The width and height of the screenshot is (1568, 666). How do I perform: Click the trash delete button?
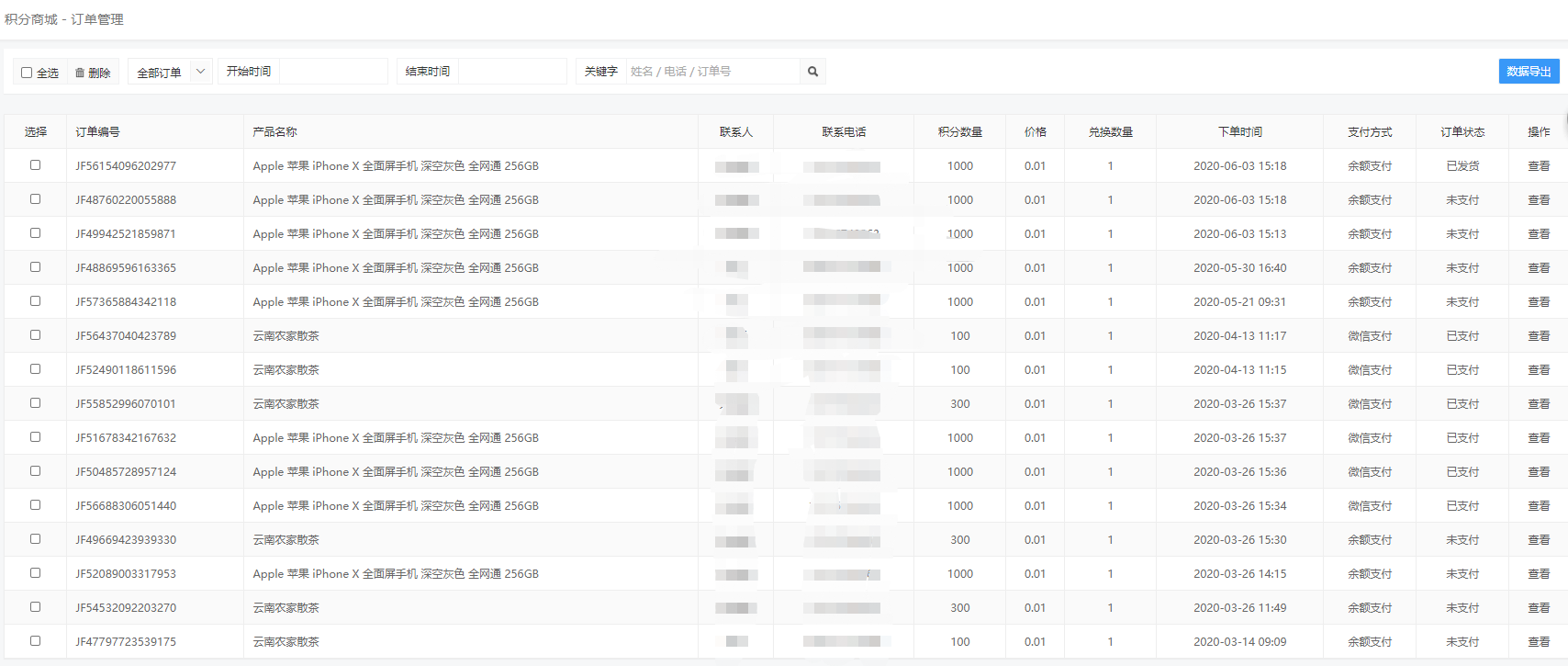point(93,73)
